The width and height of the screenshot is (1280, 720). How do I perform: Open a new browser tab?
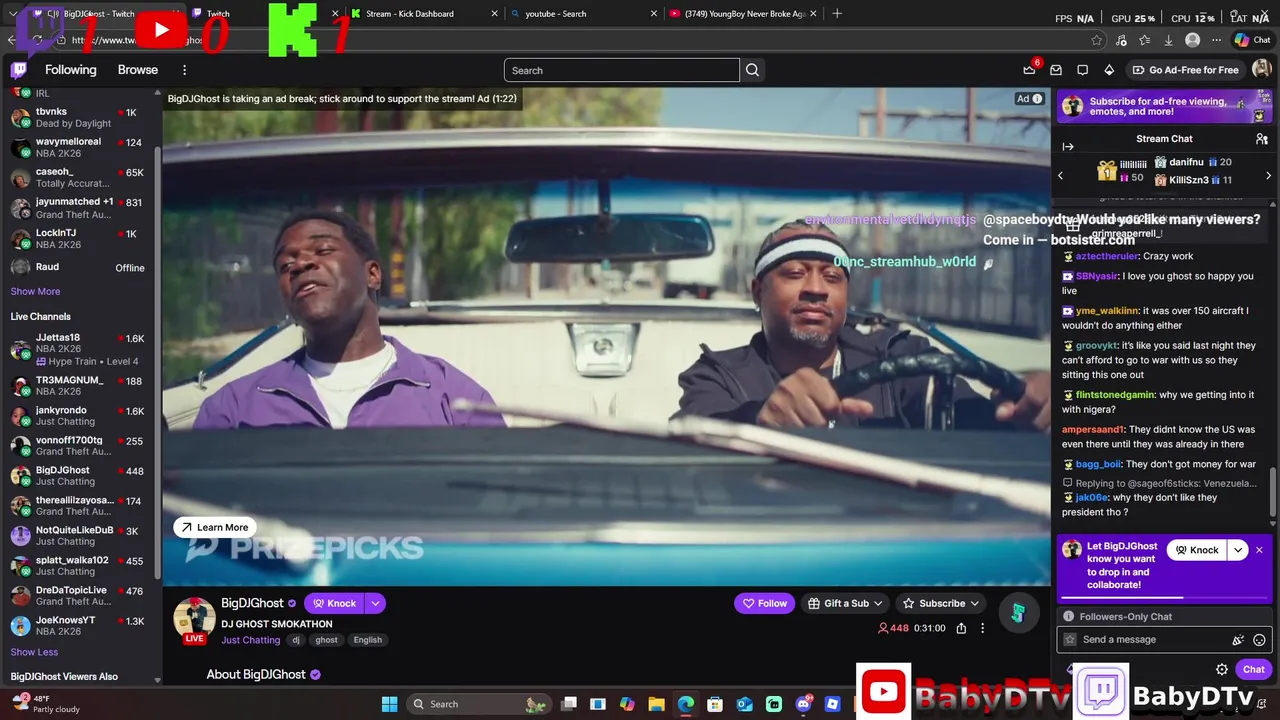(x=837, y=14)
